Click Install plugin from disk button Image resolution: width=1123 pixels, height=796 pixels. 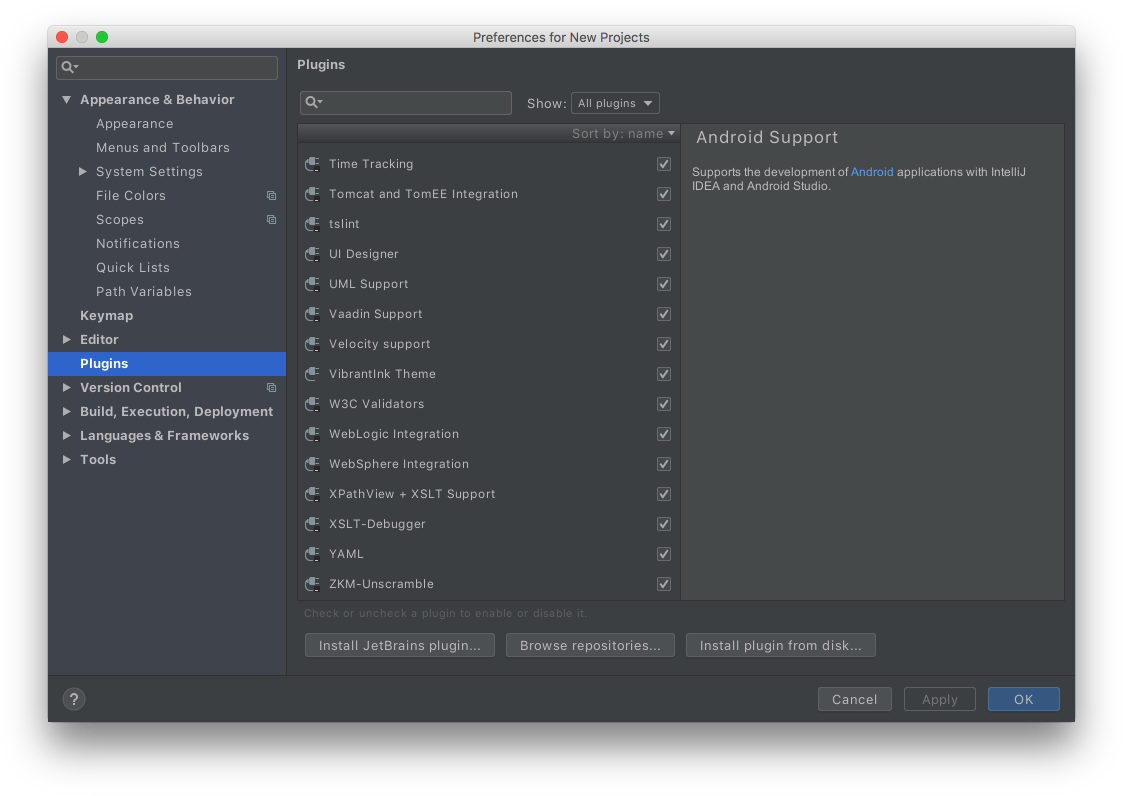pyautogui.click(x=781, y=646)
